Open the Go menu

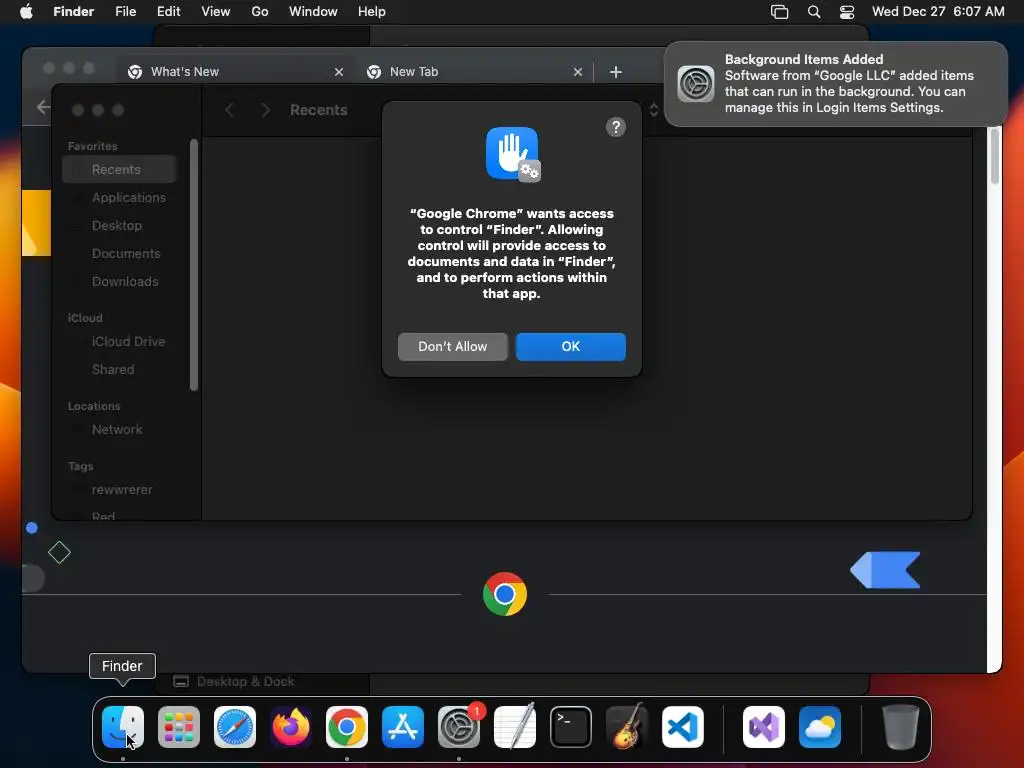[x=260, y=12]
